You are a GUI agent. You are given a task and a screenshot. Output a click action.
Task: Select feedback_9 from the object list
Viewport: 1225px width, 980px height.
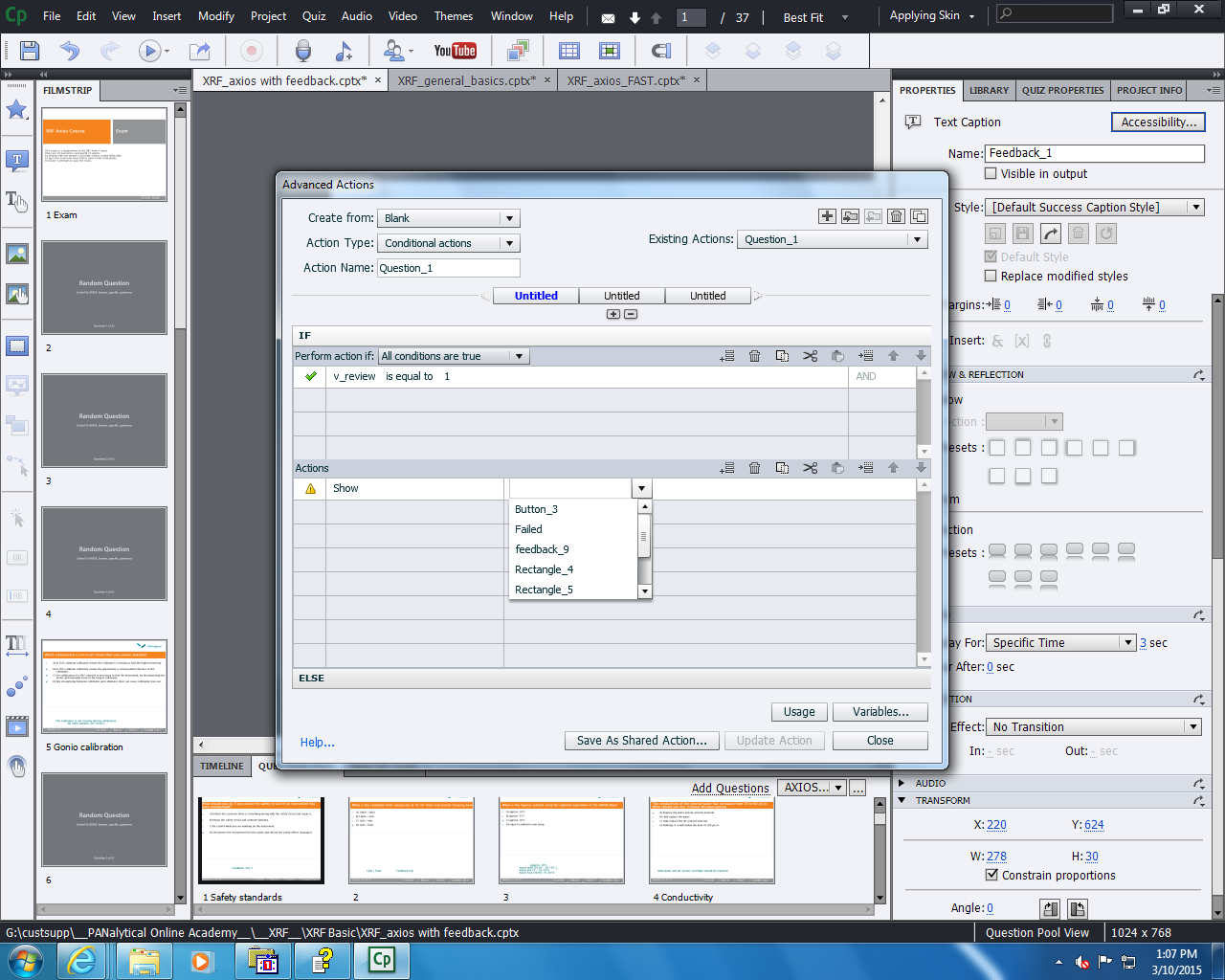tap(542, 549)
